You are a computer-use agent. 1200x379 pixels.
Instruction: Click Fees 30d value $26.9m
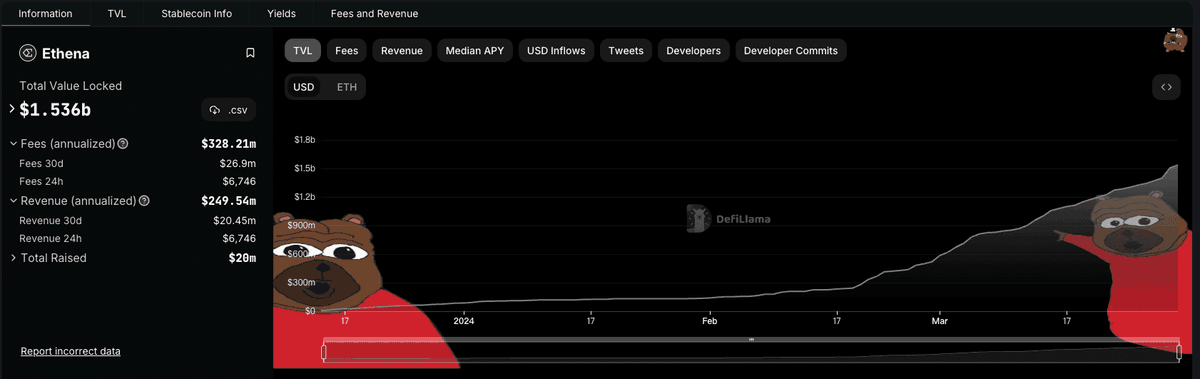point(238,163)
